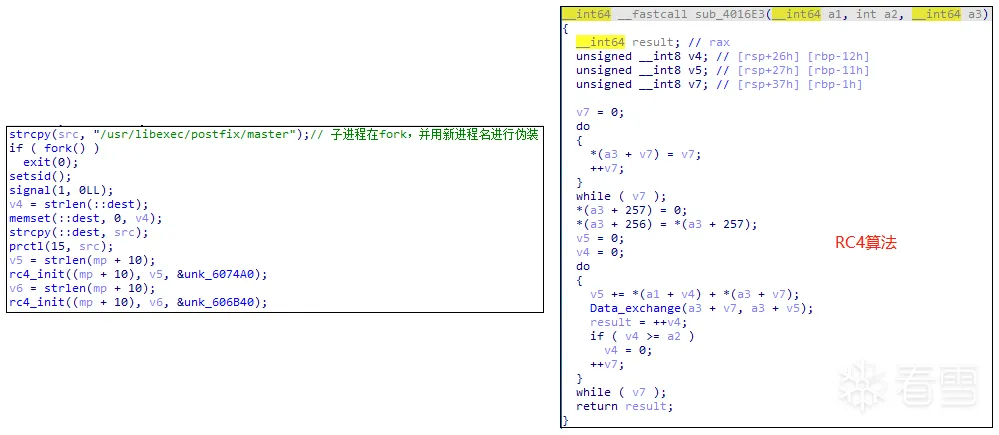999x435 pixels.
Task: Select the "v5 = 0;" assignment
Action: tap(600, 238)
